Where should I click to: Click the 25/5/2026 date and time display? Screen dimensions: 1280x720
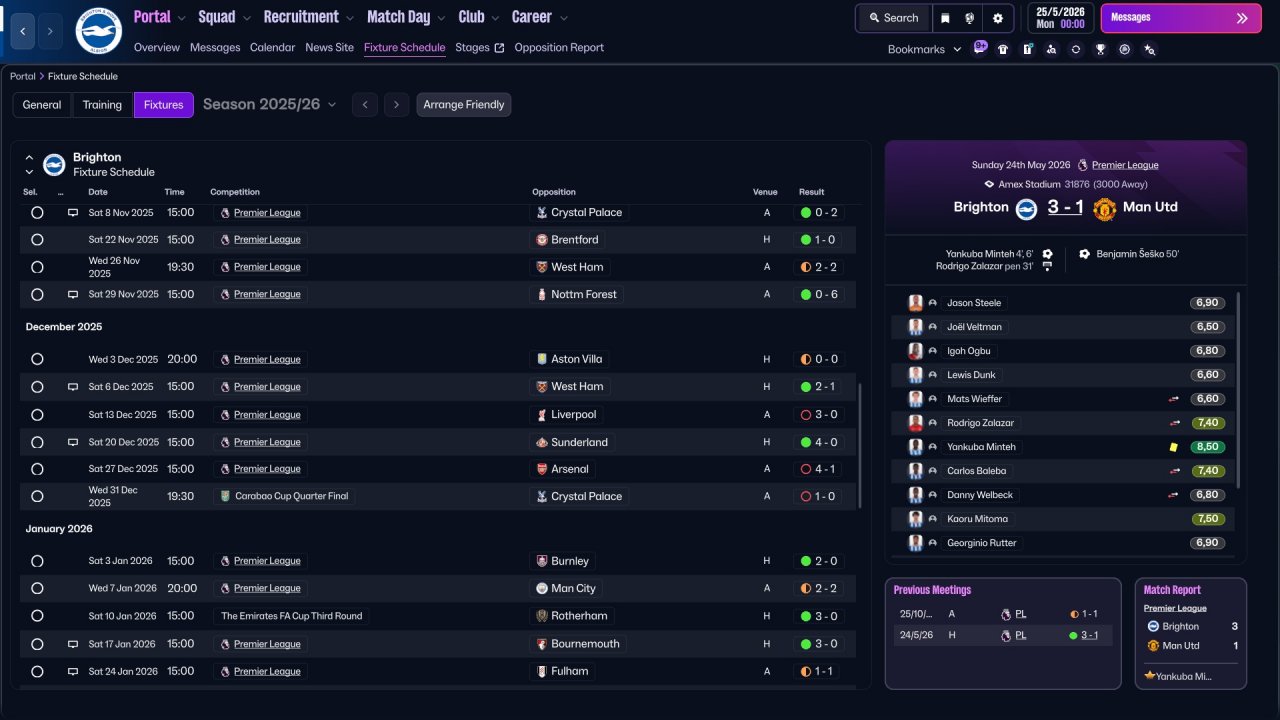click(1060, 18)
